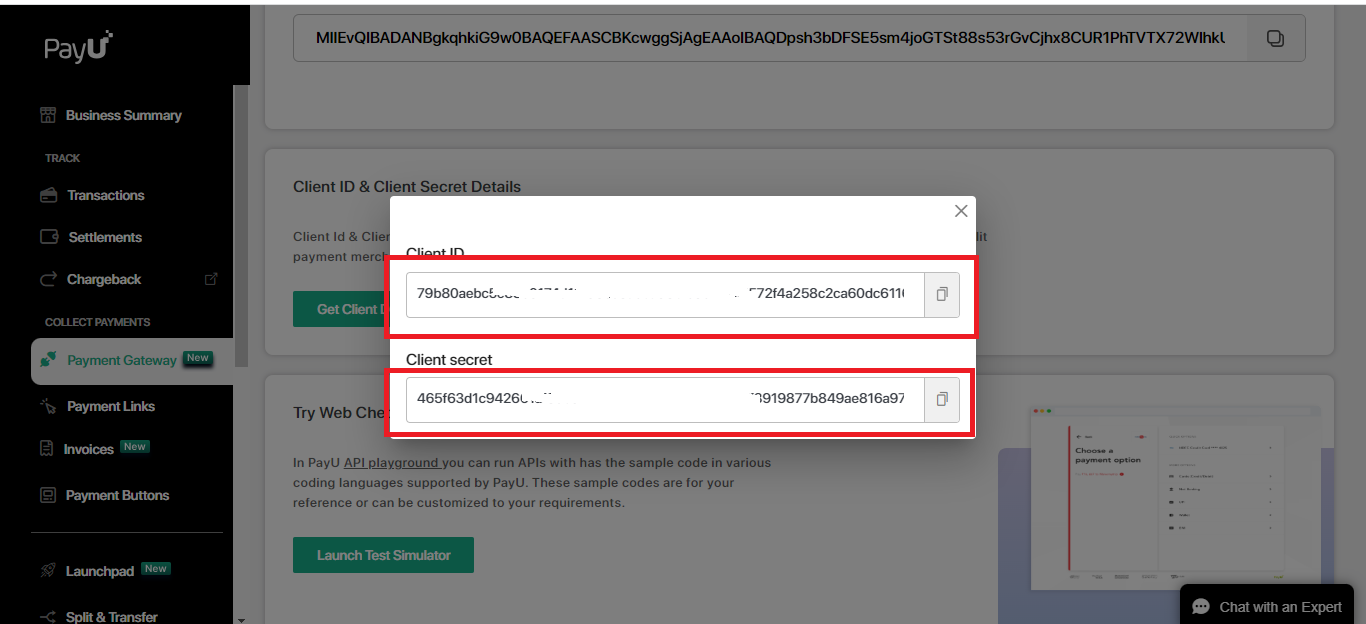1366x624 pixels.
Task: Close the Client ID dialog
Action: tap(960, 211)
